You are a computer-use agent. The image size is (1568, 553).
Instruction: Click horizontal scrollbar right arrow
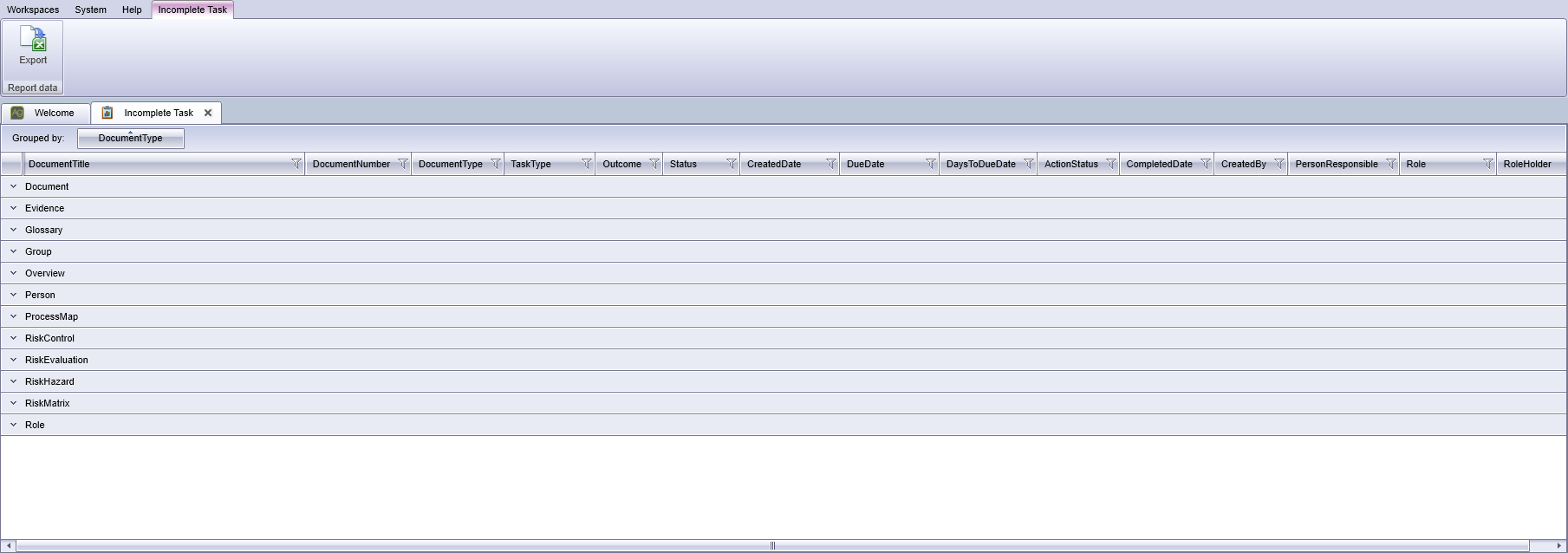pos(1558,546)
